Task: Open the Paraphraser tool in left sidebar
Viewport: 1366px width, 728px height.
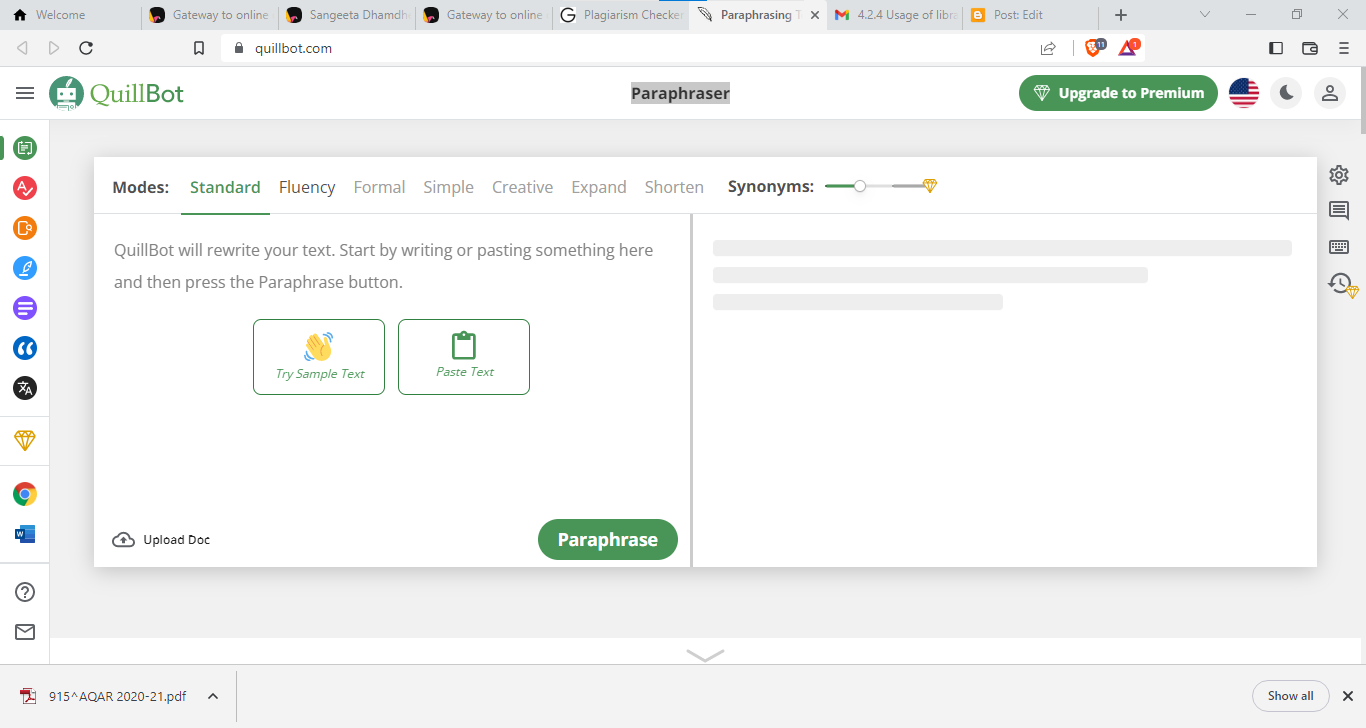Action: (x=25, y=148)
